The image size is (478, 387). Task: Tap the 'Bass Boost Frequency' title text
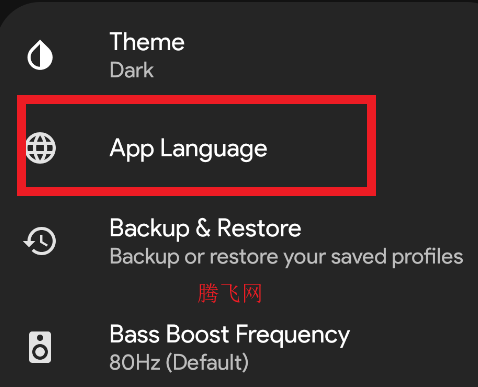pos(230,335)
